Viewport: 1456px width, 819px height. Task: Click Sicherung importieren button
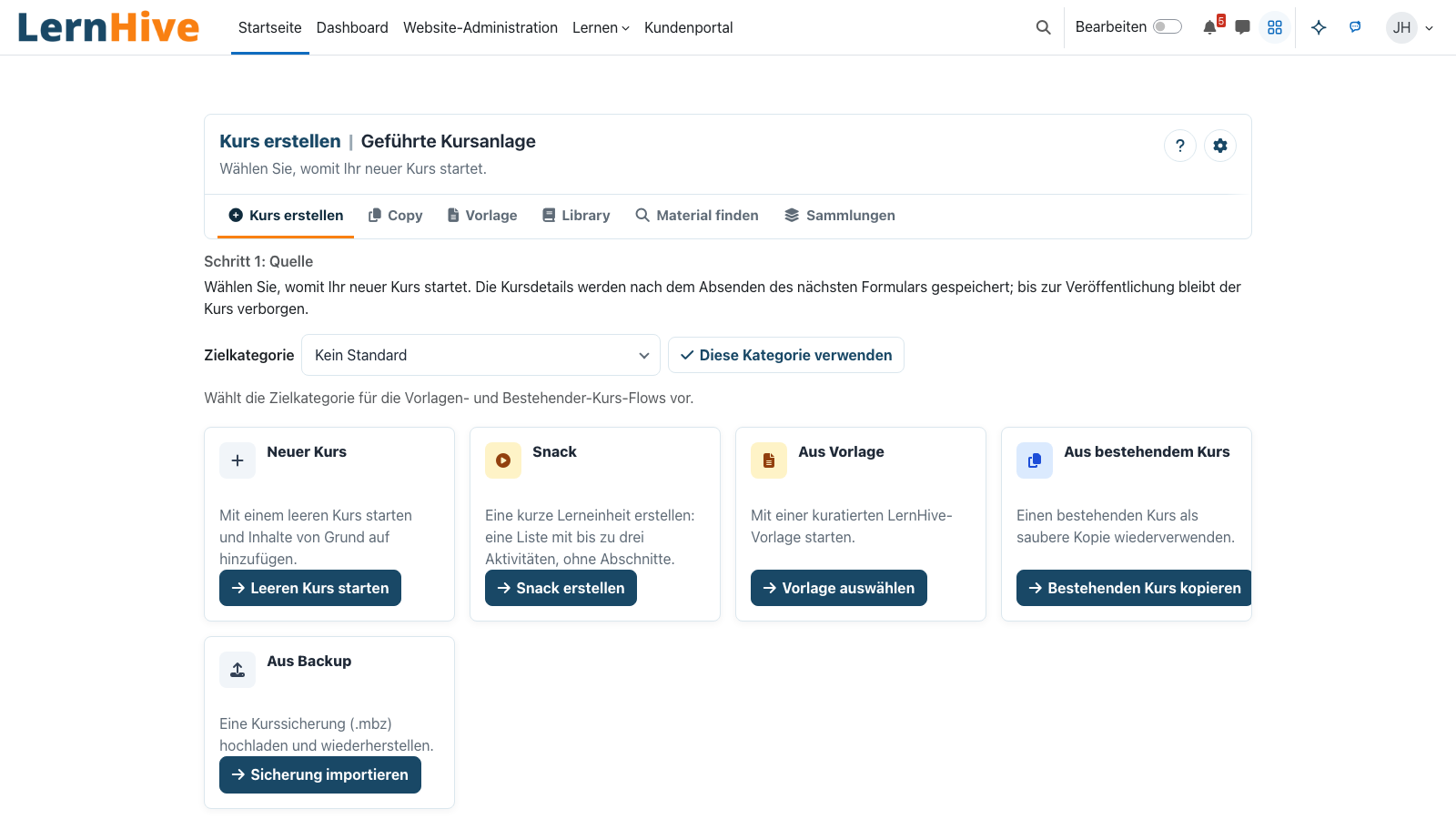320,774
